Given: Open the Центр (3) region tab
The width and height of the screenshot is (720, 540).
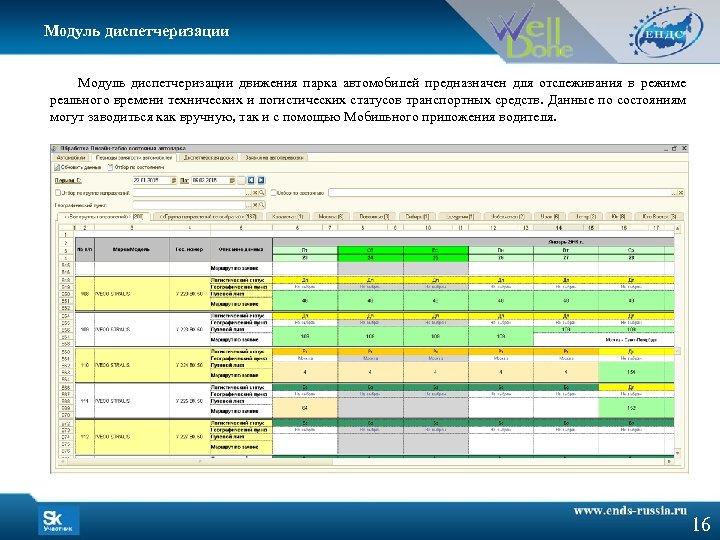Looking at the screenshot, I should coord(585,216).
